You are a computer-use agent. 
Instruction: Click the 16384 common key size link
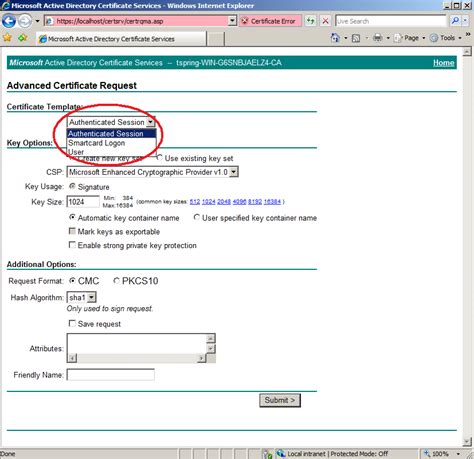[272, 202]
